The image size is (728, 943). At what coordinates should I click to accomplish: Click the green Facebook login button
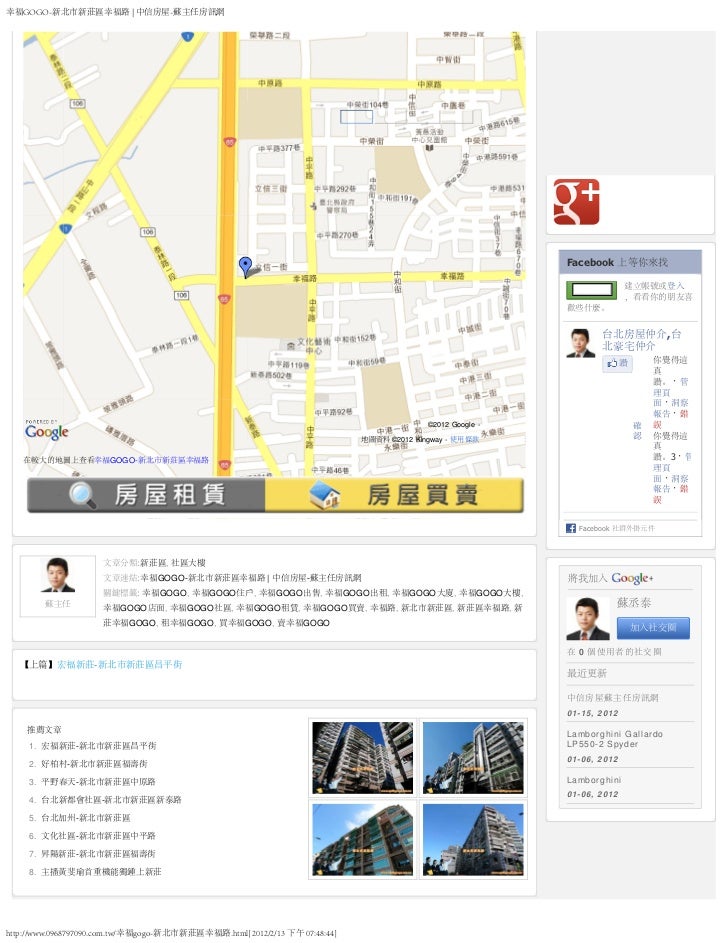pyautogui.click(x=592, y=290)
